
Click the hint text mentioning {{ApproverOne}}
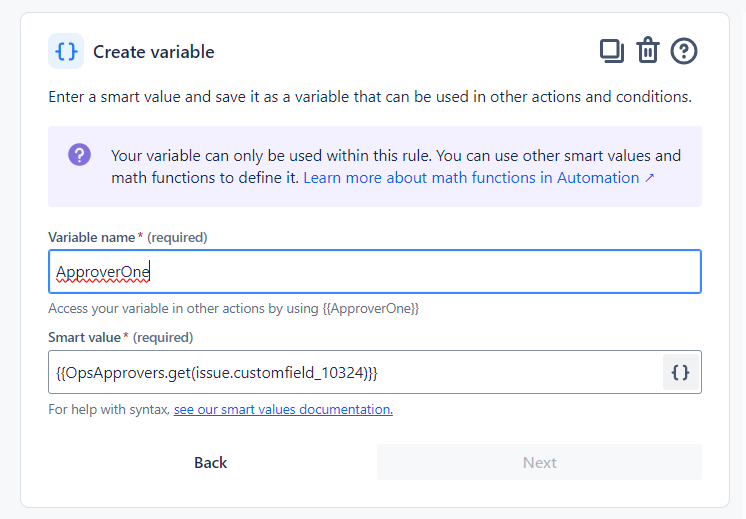(233, 309)
